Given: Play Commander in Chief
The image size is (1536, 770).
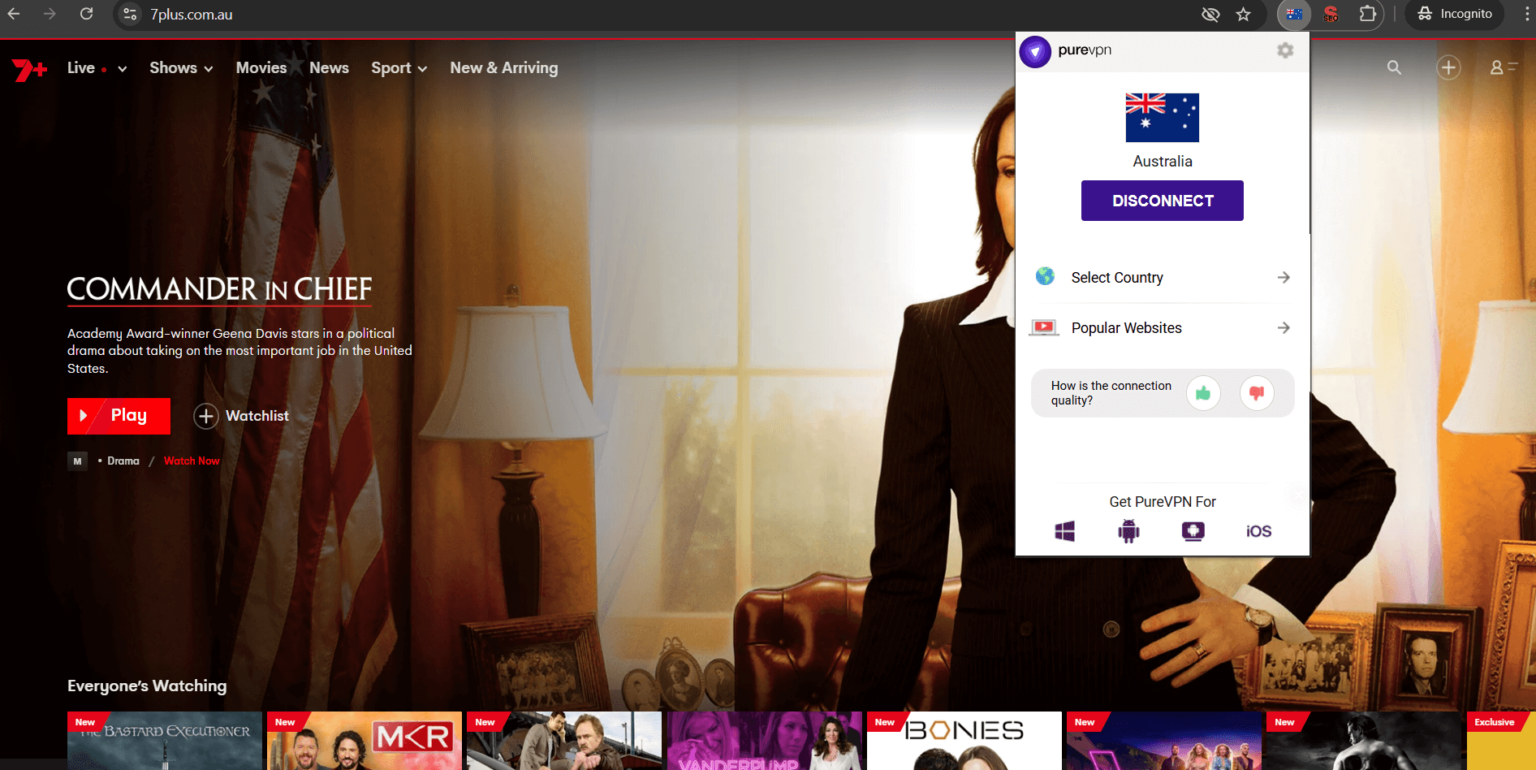Looking at the screenshot, I should pyautogui.click(x=118, y=416).
